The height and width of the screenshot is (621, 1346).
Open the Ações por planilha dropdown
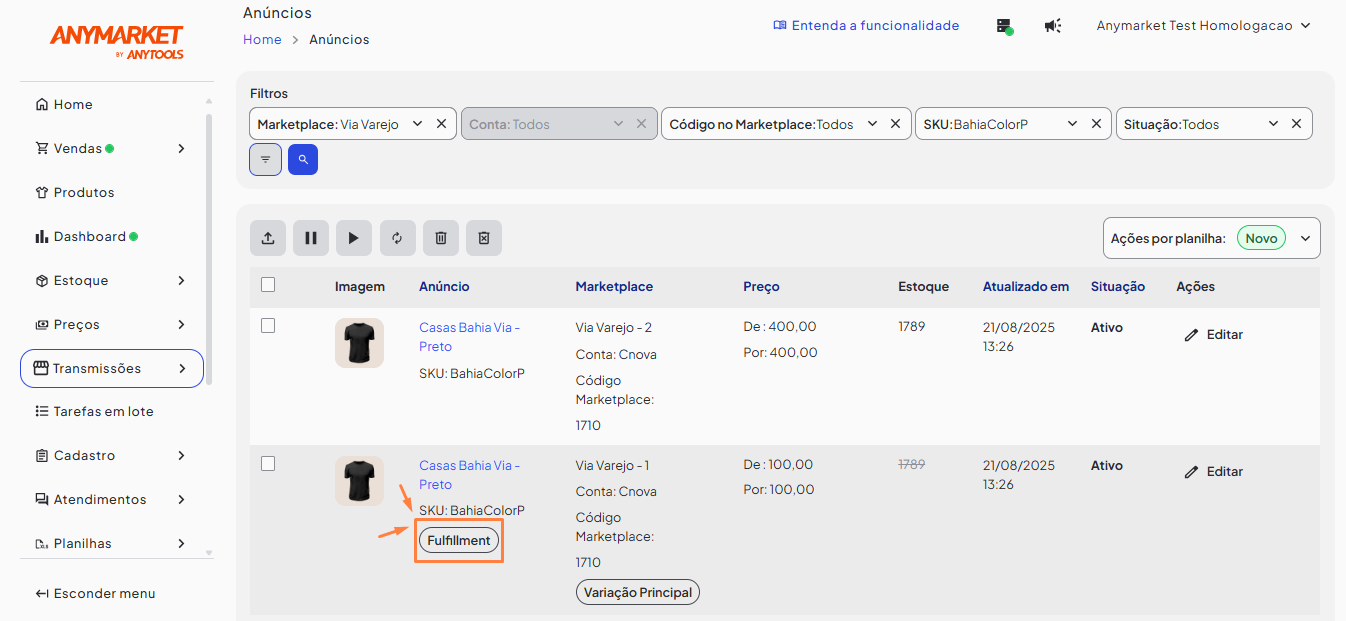pyautogui.click(x=1305, y=239)
